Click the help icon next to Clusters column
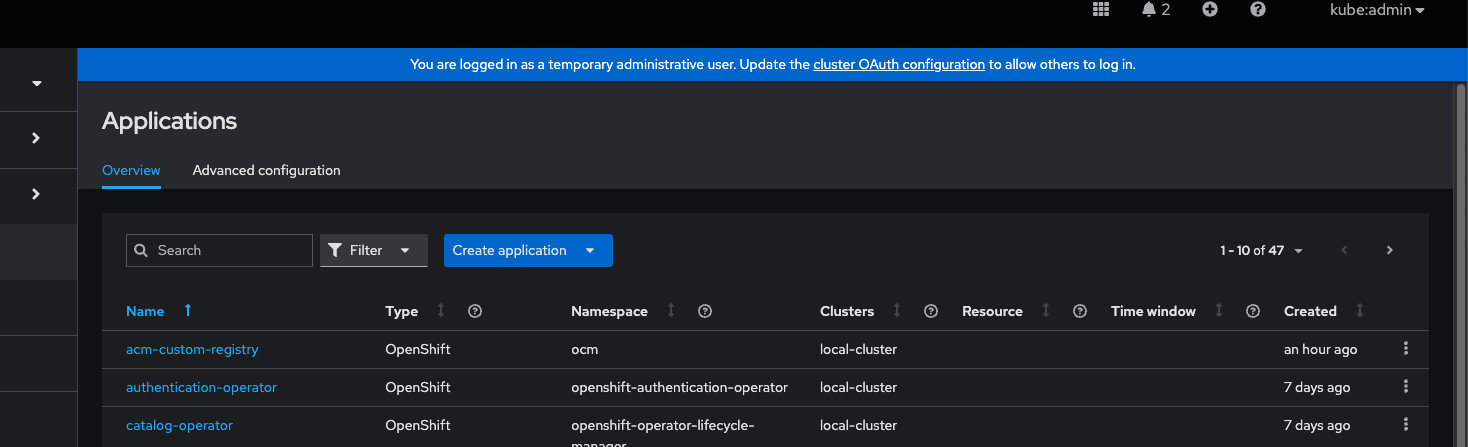The width and height of the screenshot is (1468, 447). 931,311
